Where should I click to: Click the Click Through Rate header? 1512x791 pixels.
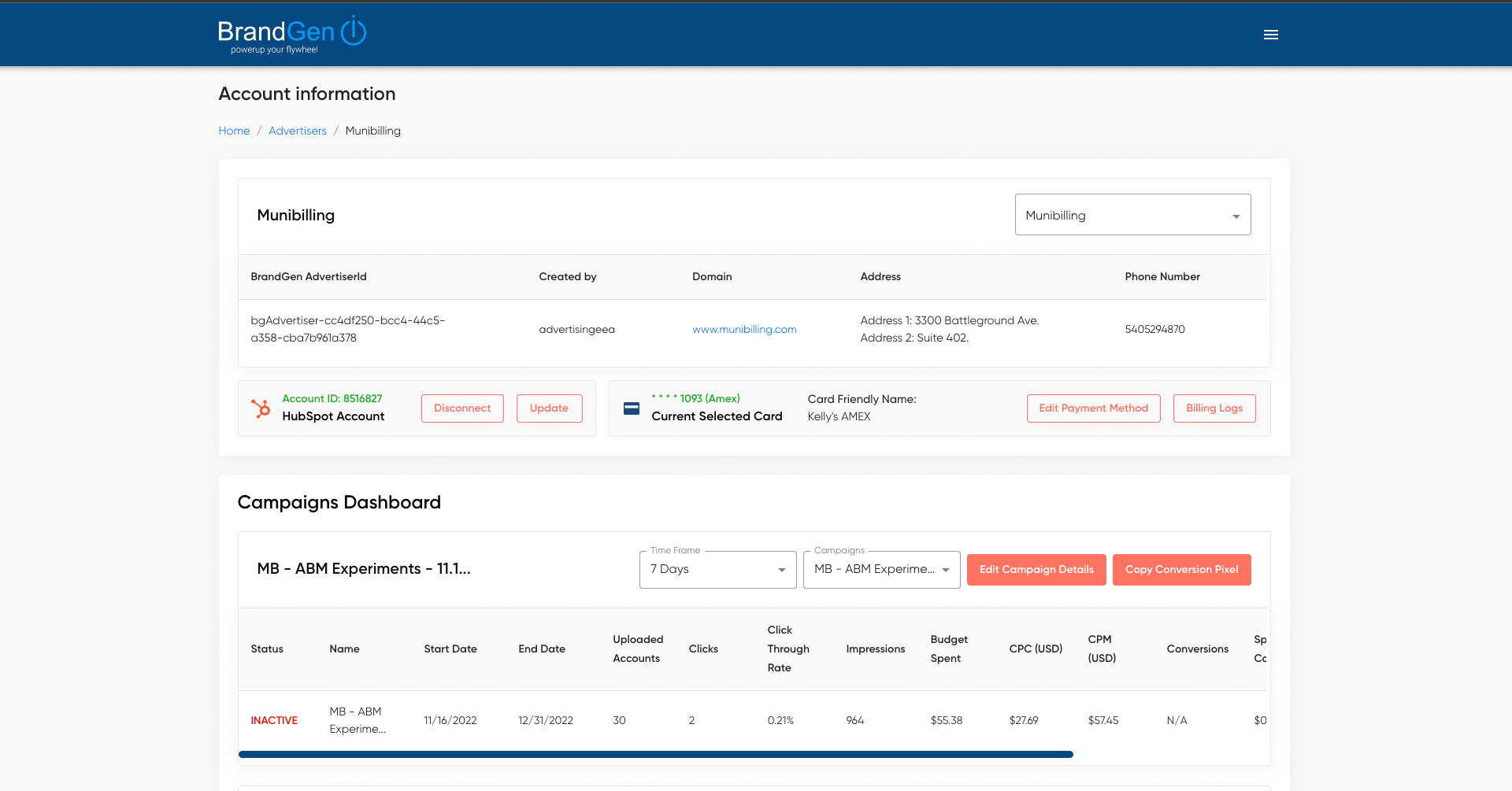[788, 649]
